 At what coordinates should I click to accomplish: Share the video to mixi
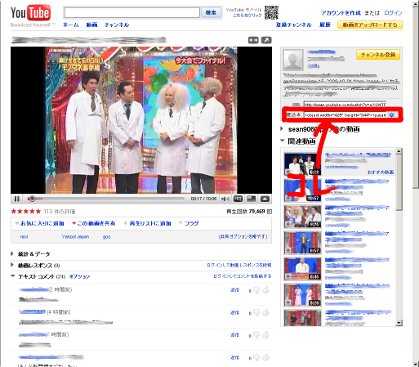click(x=24, y=237)
